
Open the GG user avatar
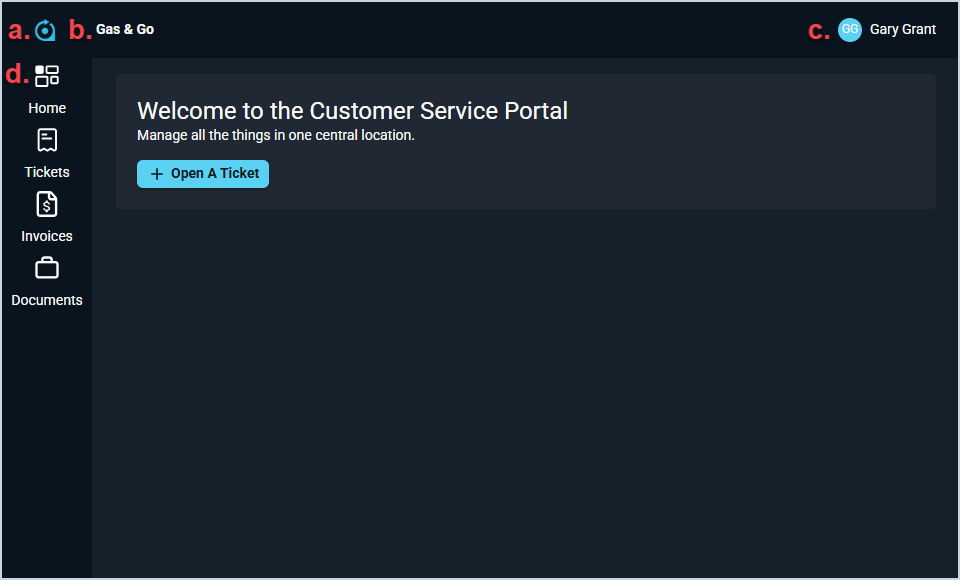pyautogui.click(x=850, y=30)
